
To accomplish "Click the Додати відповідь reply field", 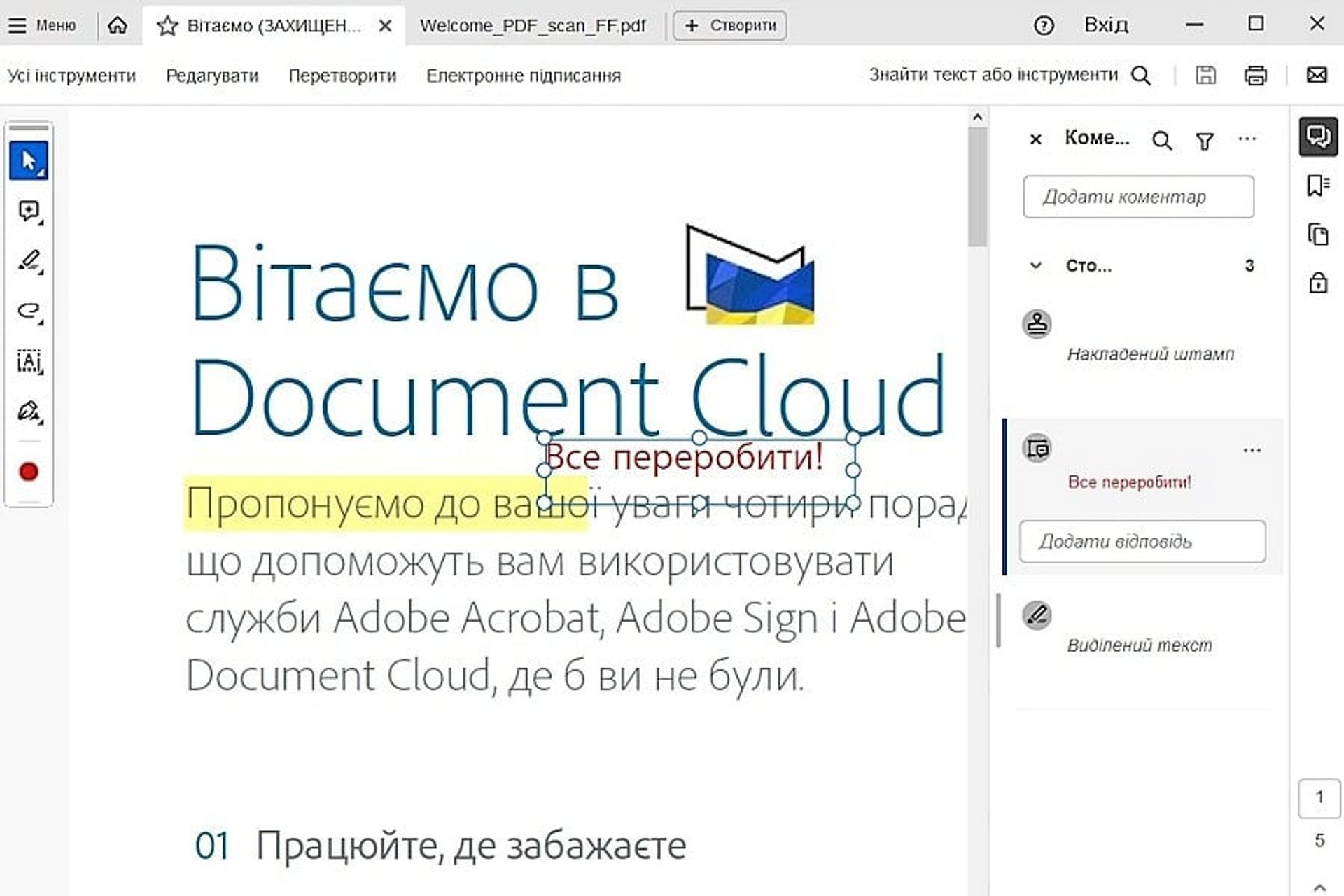I will pos(1142,541).
